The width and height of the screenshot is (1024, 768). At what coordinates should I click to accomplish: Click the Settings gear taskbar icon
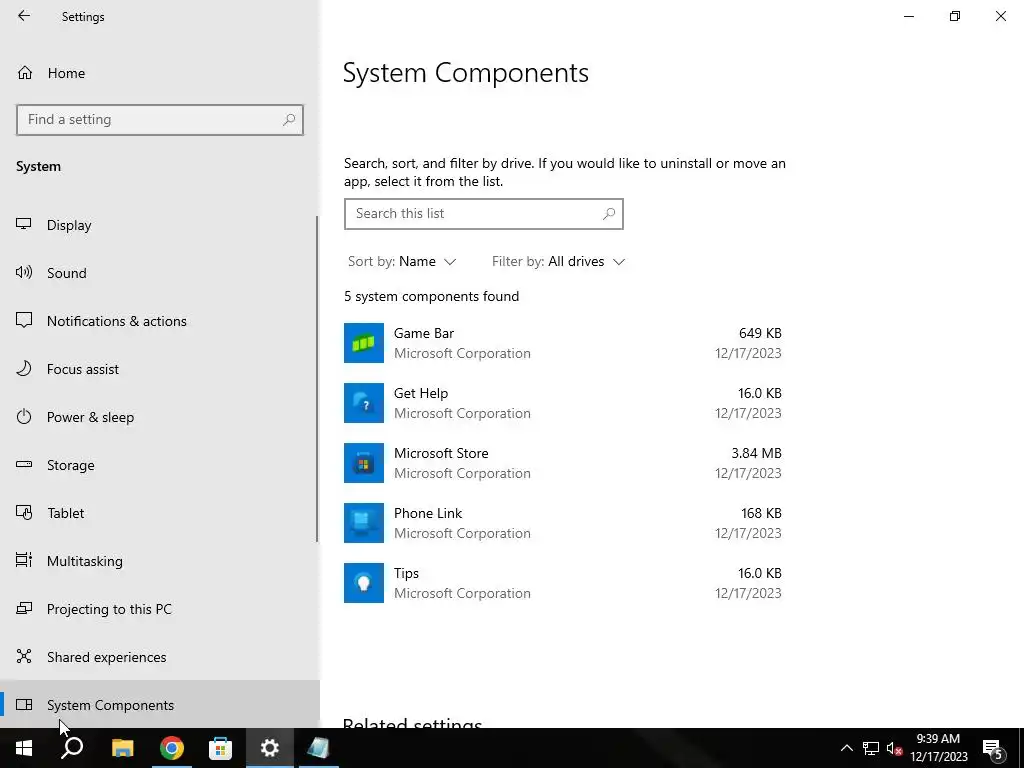(270, 748)
